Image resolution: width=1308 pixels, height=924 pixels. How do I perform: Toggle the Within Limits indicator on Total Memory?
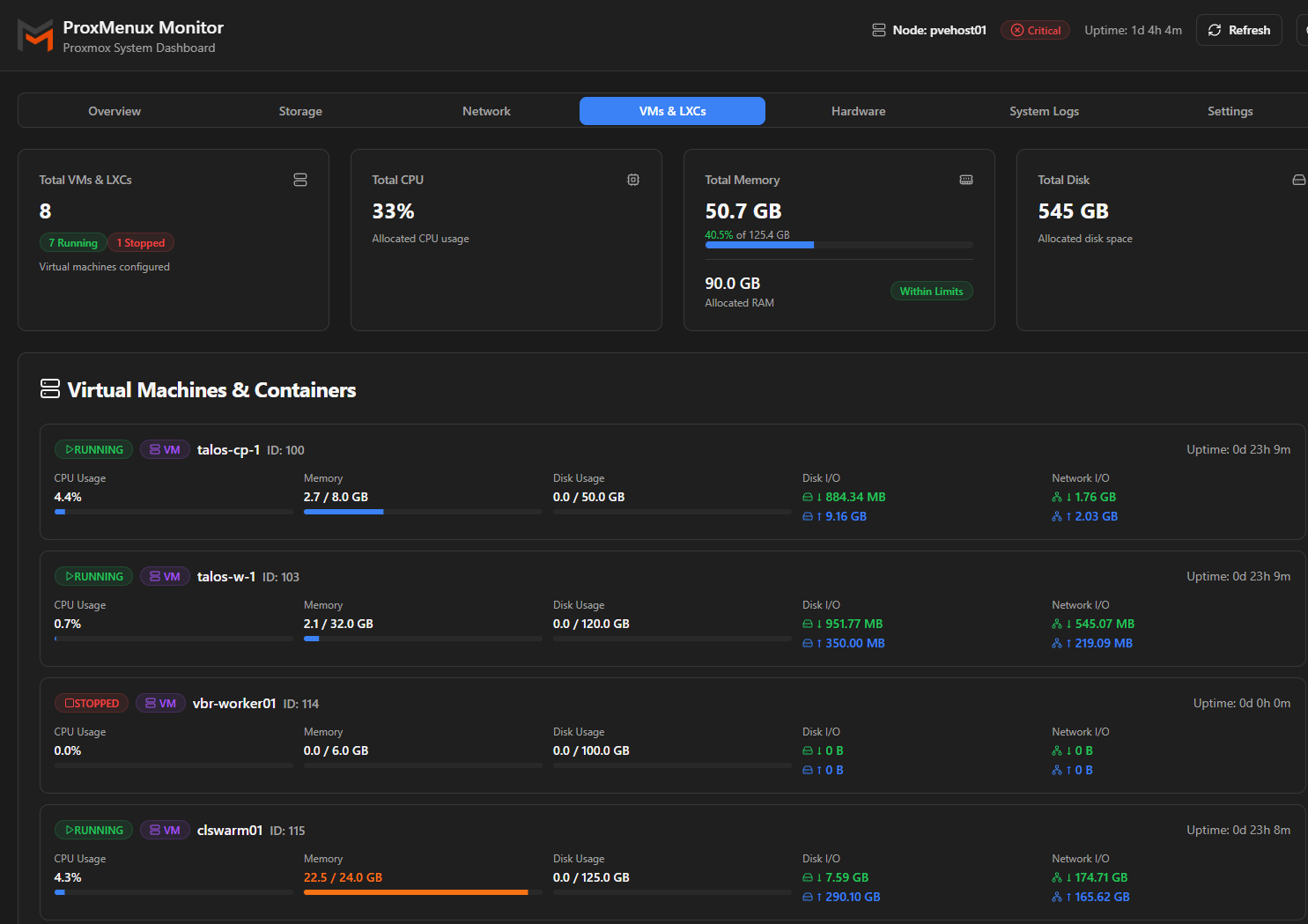coord(931,291)
